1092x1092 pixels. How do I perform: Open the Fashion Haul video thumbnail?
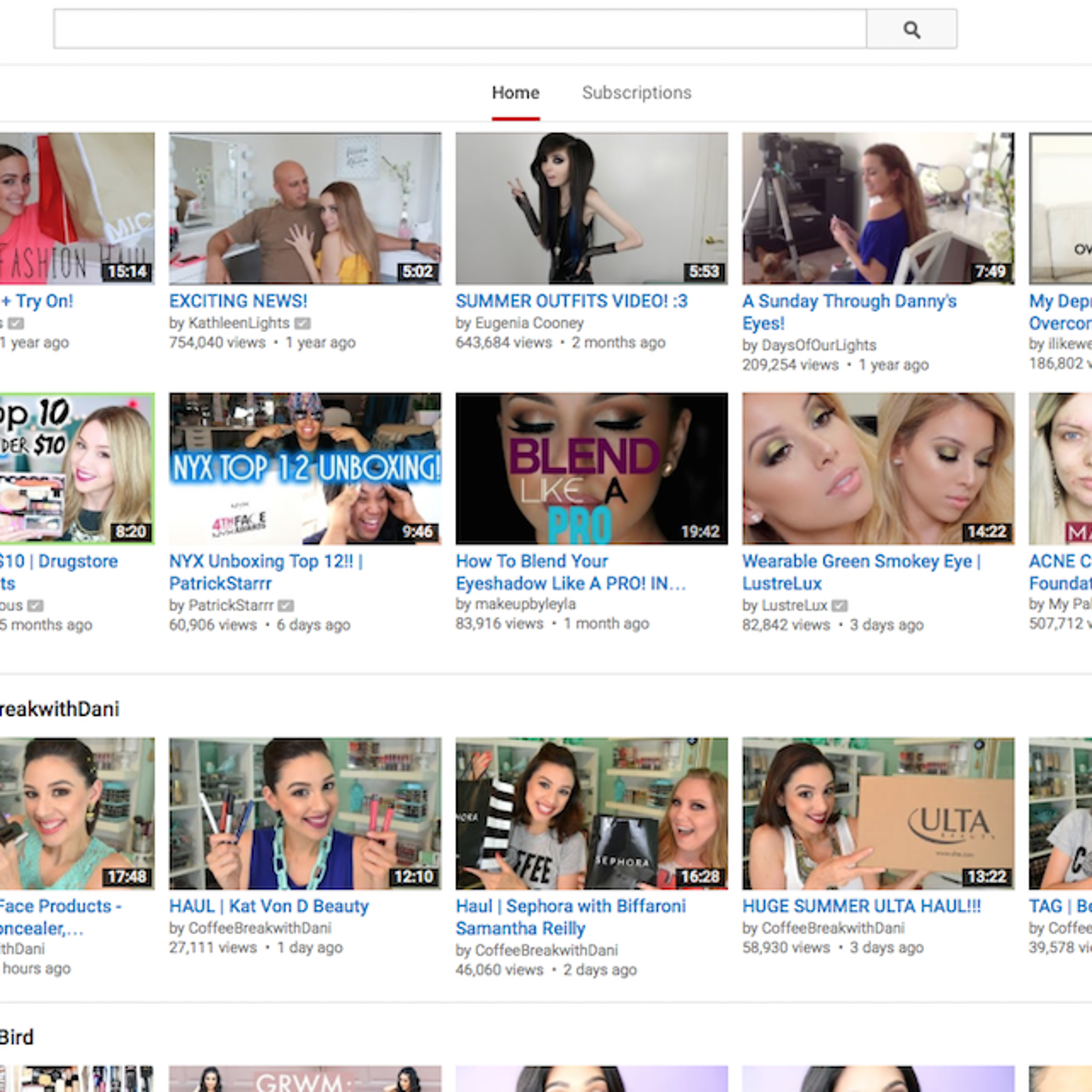77,208
